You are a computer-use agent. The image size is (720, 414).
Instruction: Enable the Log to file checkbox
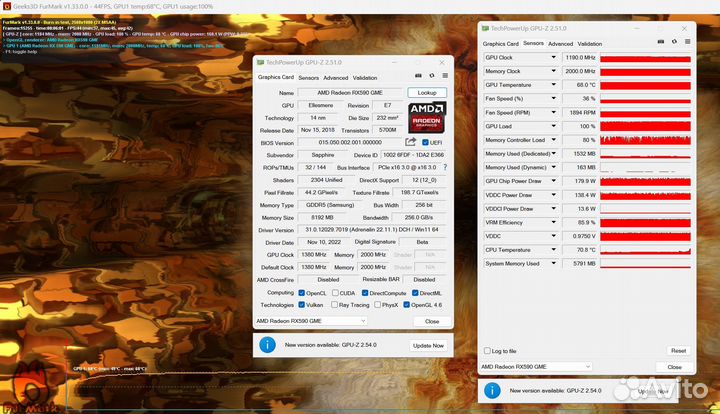pos(487,351)
